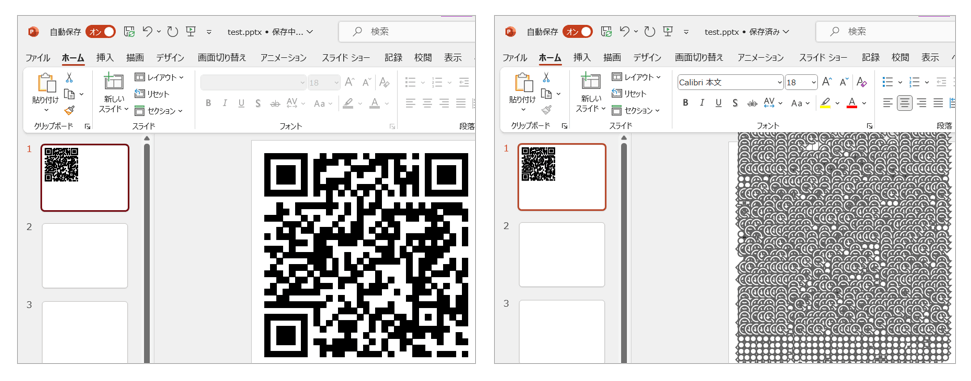Image resolution: width=971 pixels, height=381 pixels.
Task: Click Redo icon in right window
Action: 649,32
